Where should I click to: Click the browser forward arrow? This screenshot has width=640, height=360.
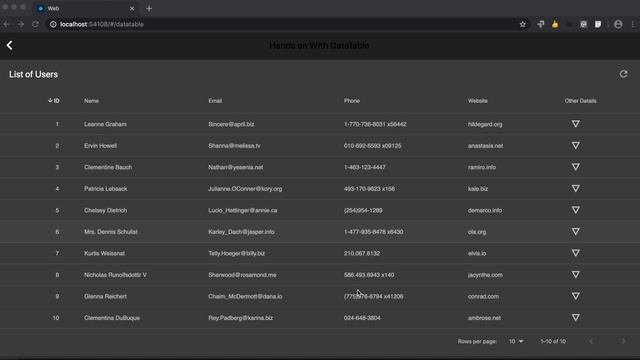(21, 24)
